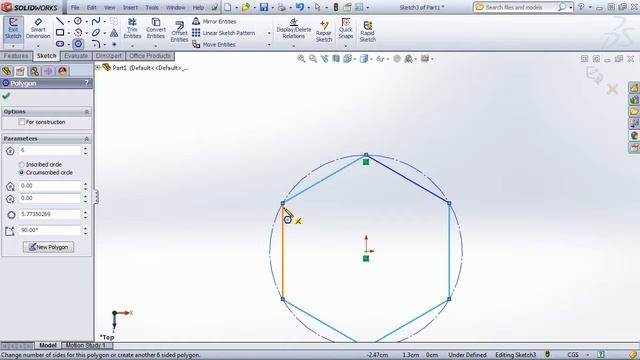Select the Corner Rectangle tool
The width and height of the screenshot is (640, 360).
pyautogui.click(x=60, y=32)
